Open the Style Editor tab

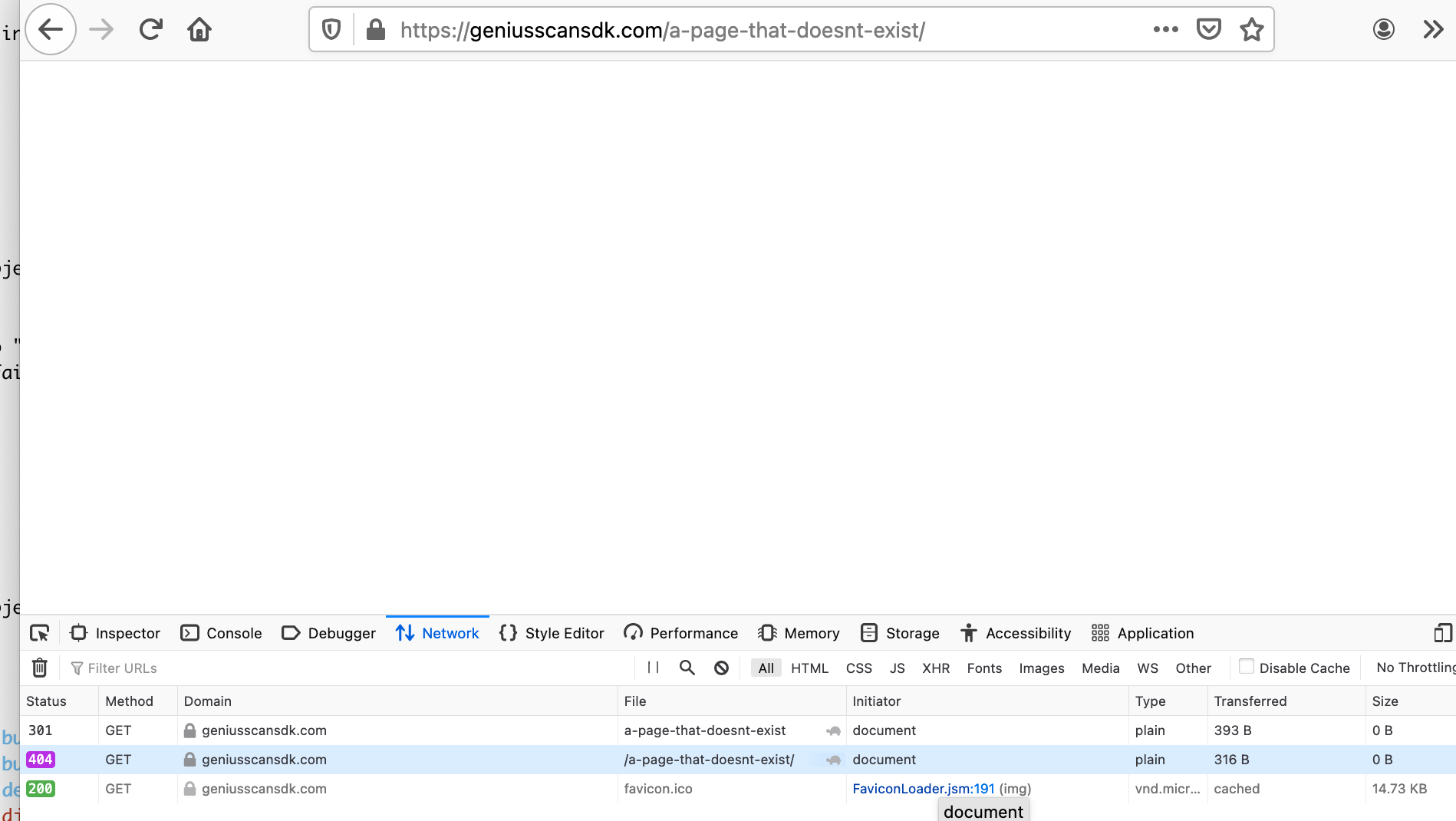pyautogui.click(x=552, y=633)
